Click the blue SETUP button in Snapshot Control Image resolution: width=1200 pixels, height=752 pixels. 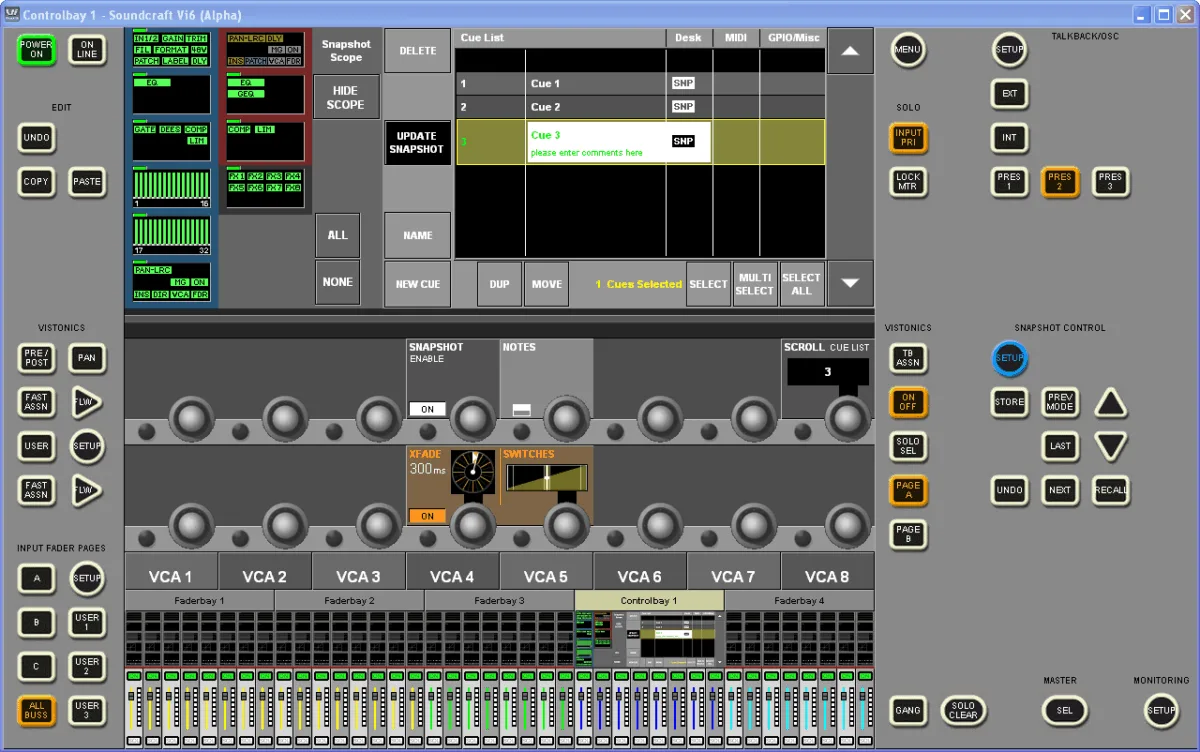(x=1009, y=358)
